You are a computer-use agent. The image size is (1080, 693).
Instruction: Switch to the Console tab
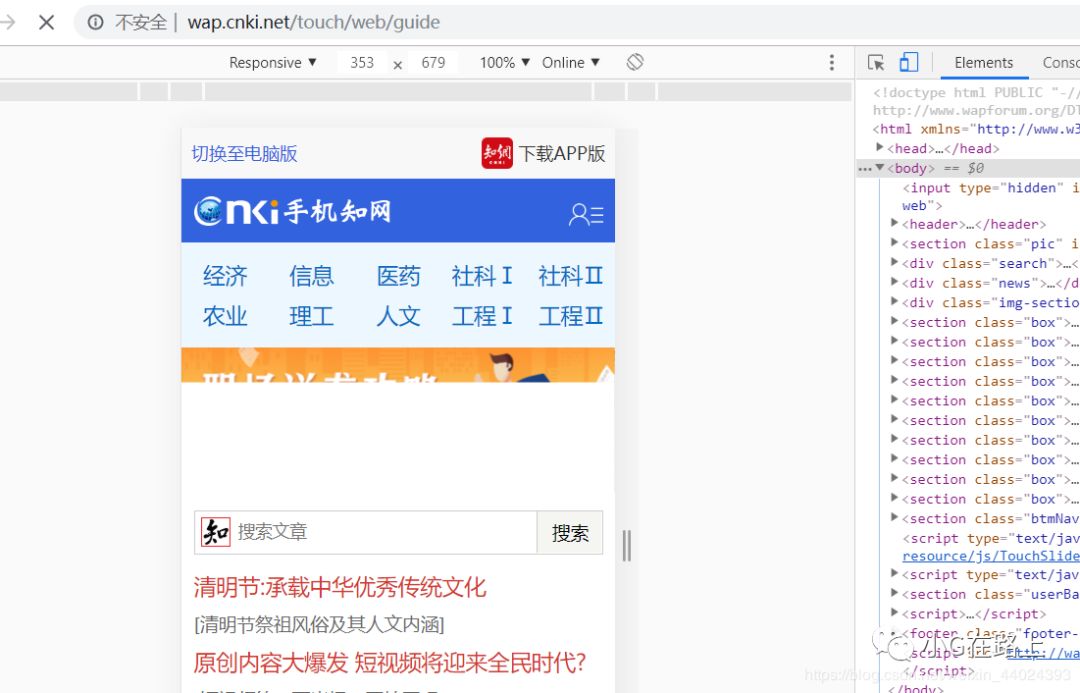click(1061, 63)
